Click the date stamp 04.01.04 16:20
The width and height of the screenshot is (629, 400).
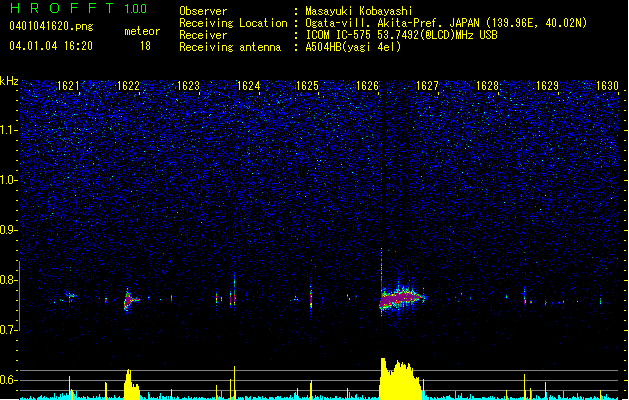(x=51, y=46)
